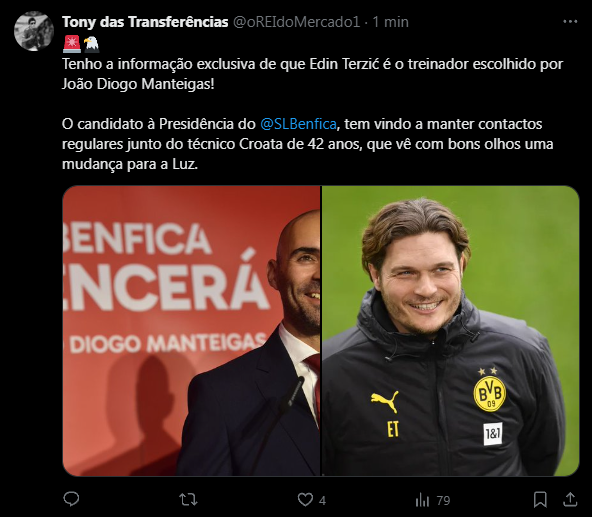Click the reply speech bubble icon
This screenshot has height=517, width=592.
(71, 499)
